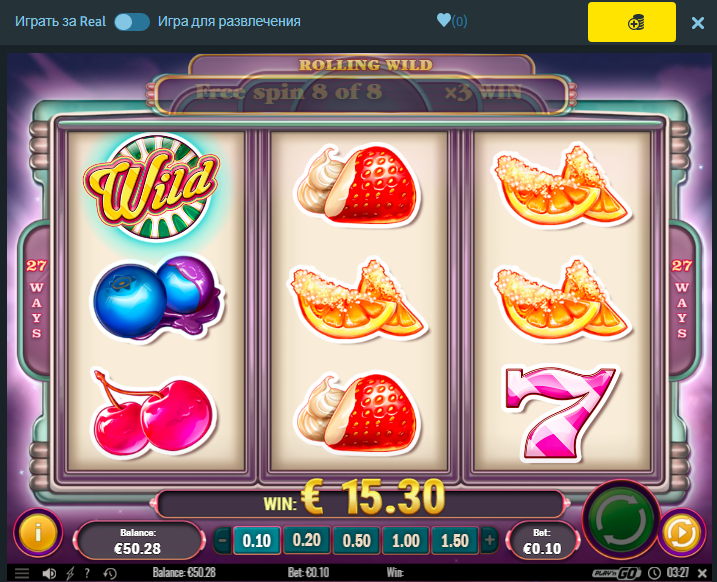Spin the reels with green button
Screen dimensions: 717x582
coord(621,520)
